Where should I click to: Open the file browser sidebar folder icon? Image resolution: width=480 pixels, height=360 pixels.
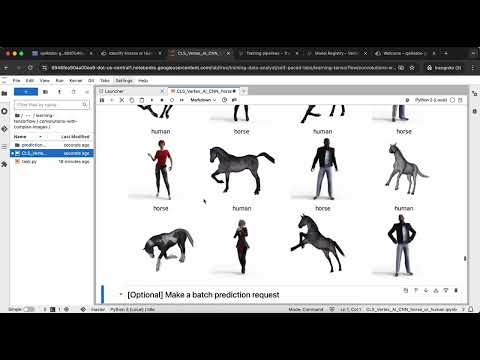(x=4, y=94)
